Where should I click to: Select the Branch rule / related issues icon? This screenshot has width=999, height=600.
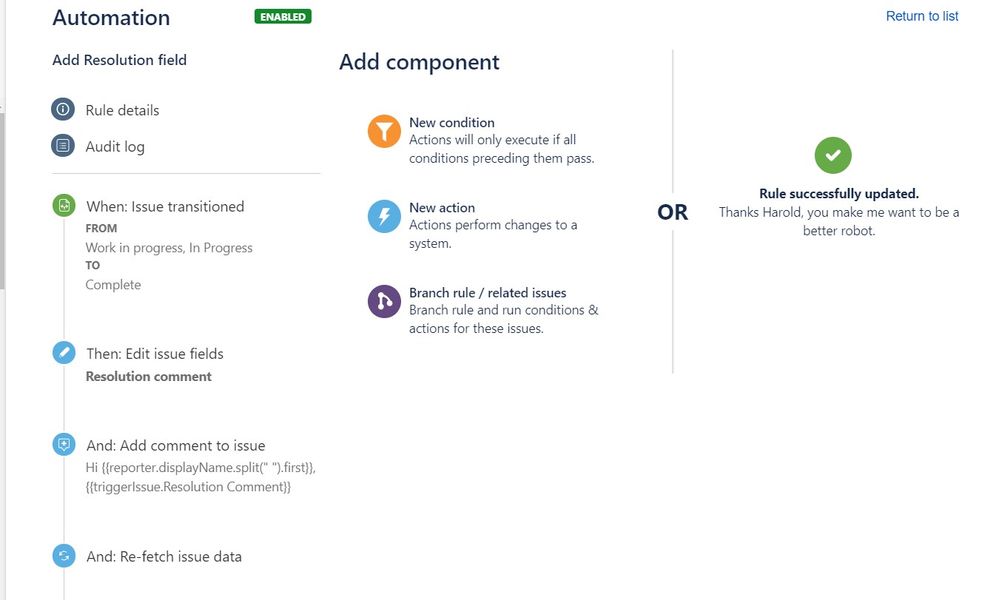[384, 302]
